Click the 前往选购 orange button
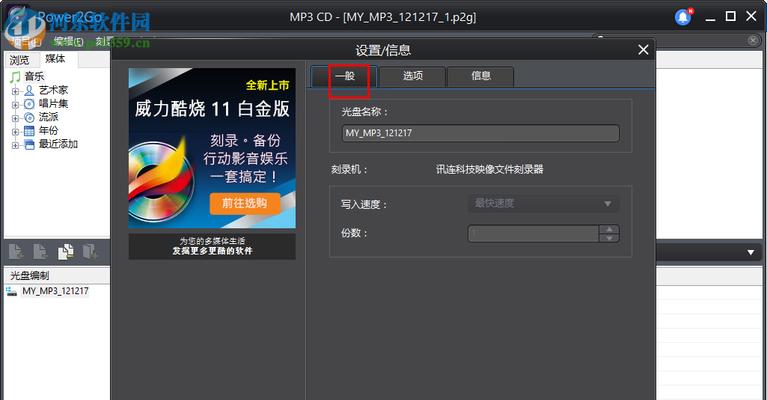The image size is (767, 400). pyautogui.click(x=245, y=203)
